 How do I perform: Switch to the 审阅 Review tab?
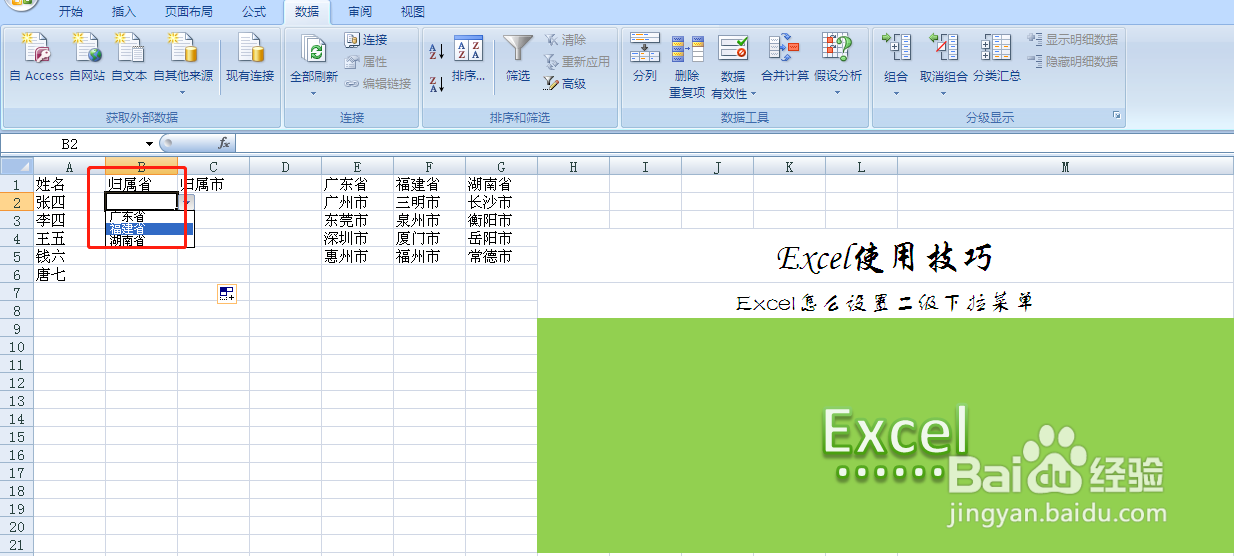[360, 12]
